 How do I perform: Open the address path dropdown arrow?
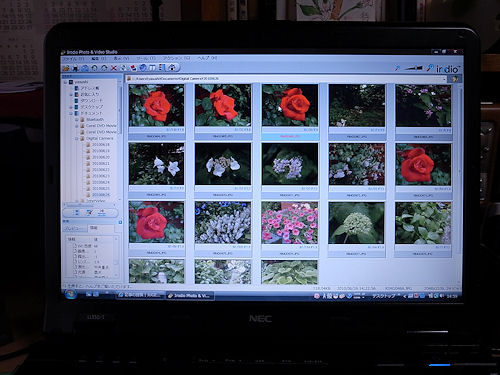(445, 79)
